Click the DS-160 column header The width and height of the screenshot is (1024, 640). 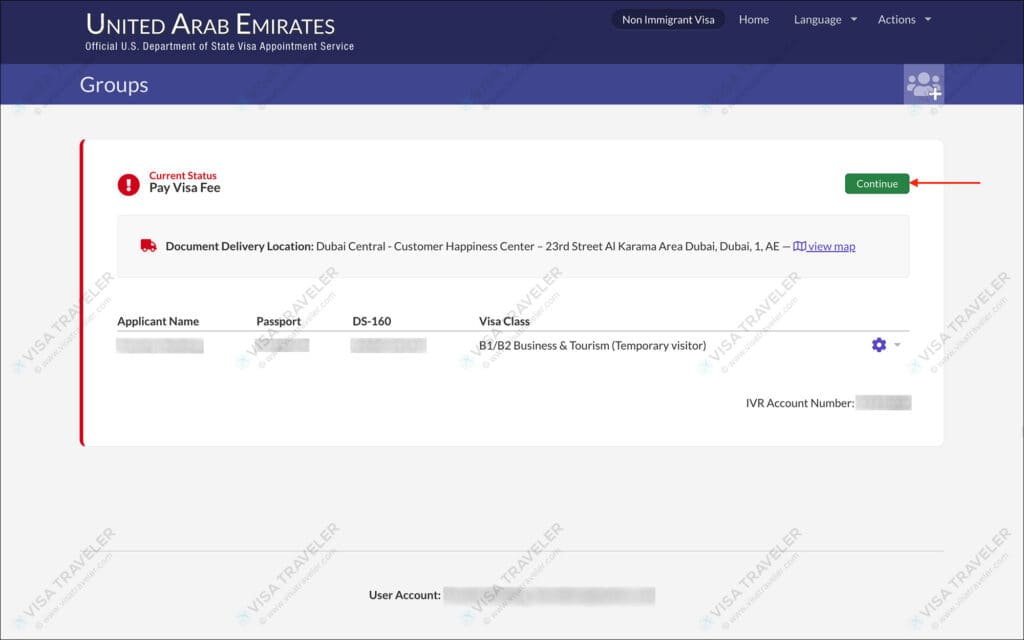[x=372, y=321]
